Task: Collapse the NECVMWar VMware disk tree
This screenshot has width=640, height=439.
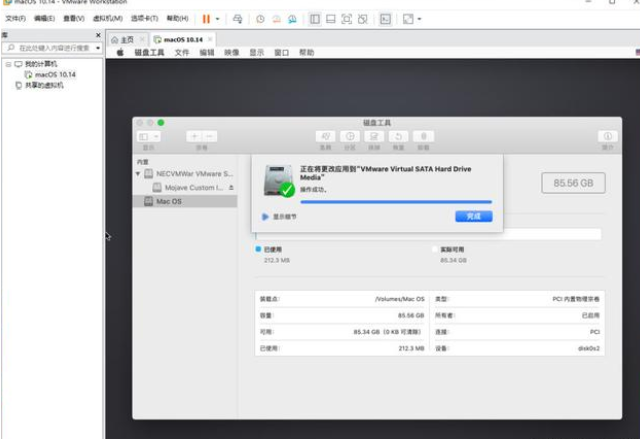Action: click(x=140, y=174)
